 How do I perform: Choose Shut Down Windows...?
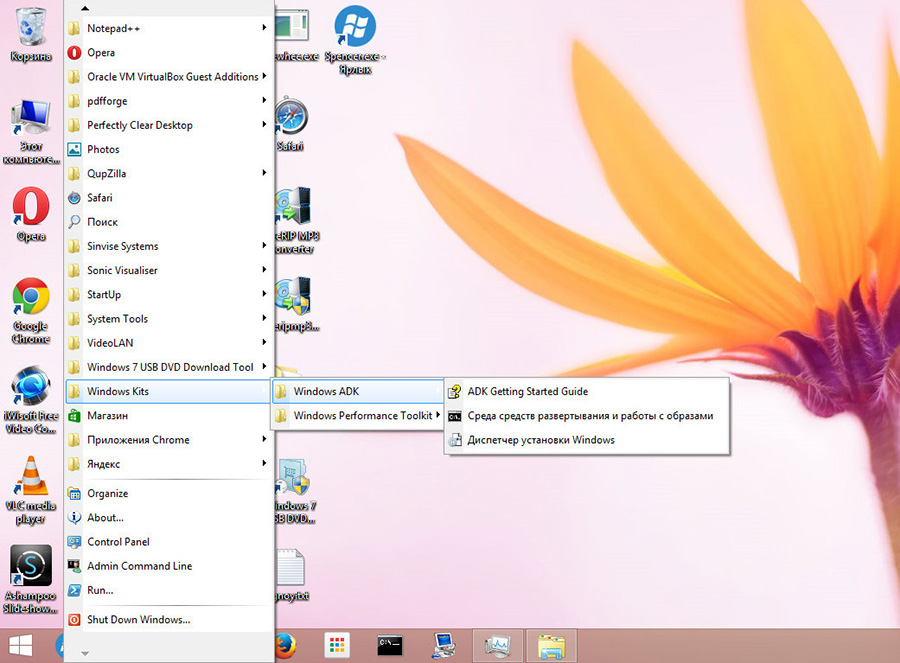point(169,619)
